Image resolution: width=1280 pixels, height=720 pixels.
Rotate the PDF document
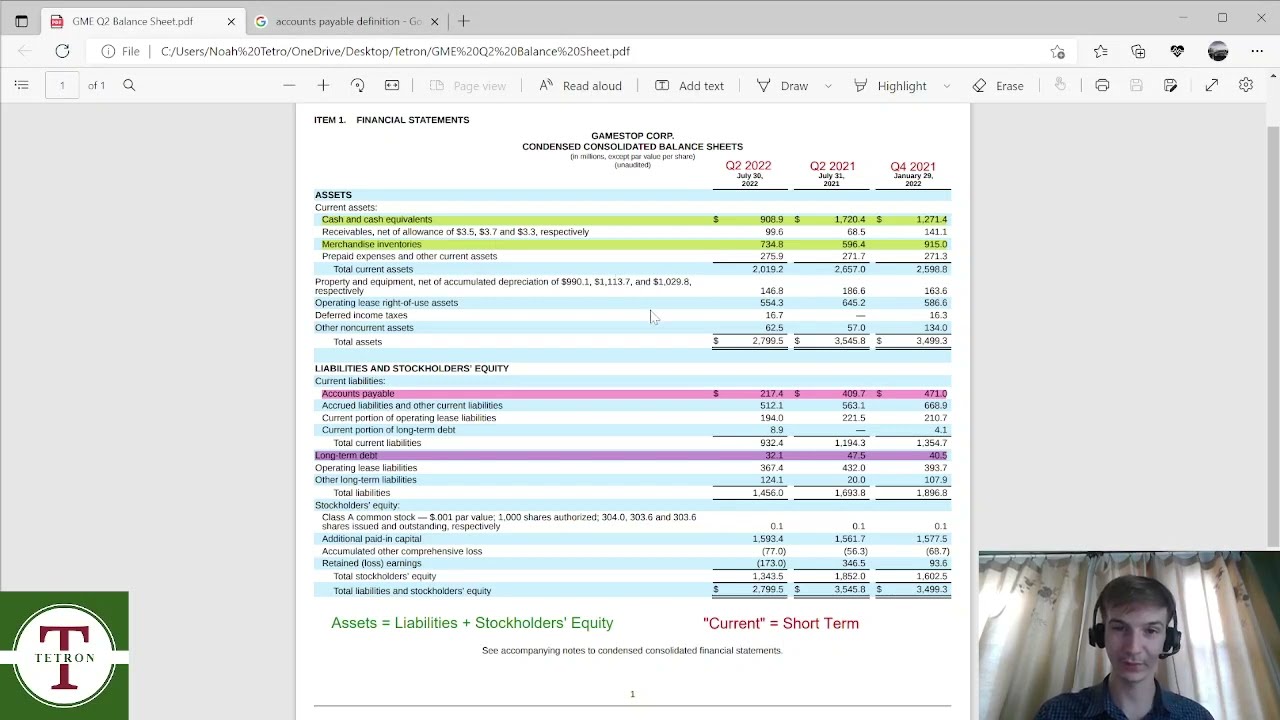pyautogui.click(x=357, y=85)
